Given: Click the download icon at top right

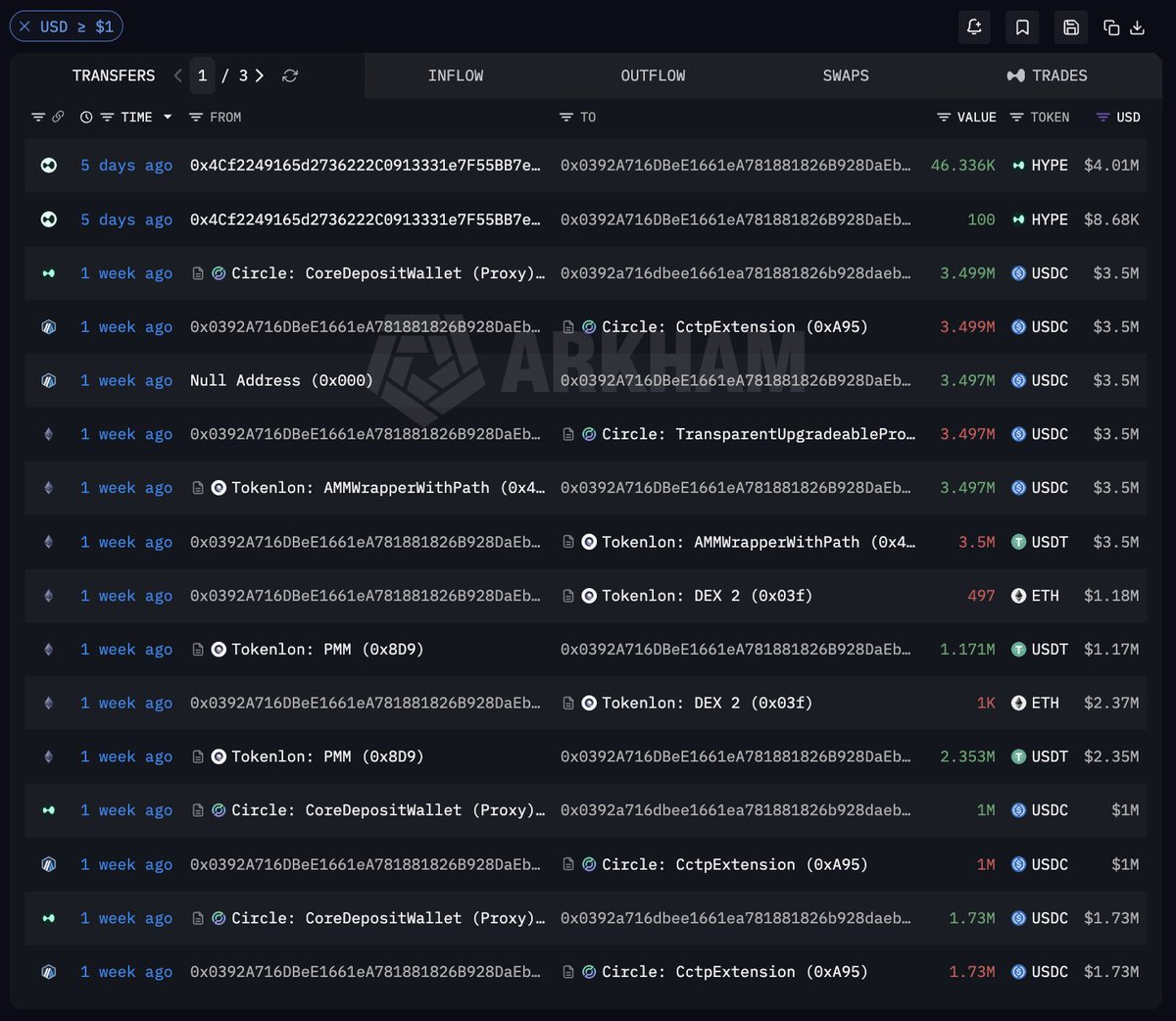Looking at the screenshot, I should click(1137, 27).
